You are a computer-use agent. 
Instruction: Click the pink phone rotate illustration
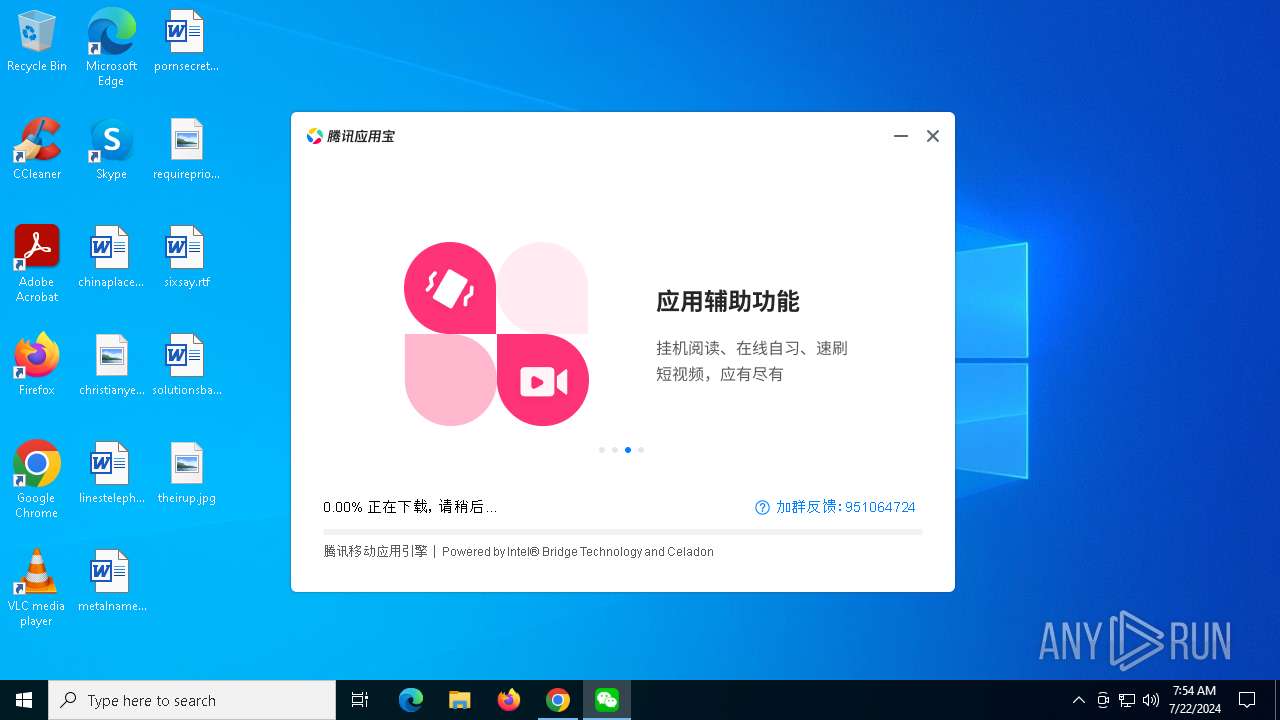click(450, 288)
